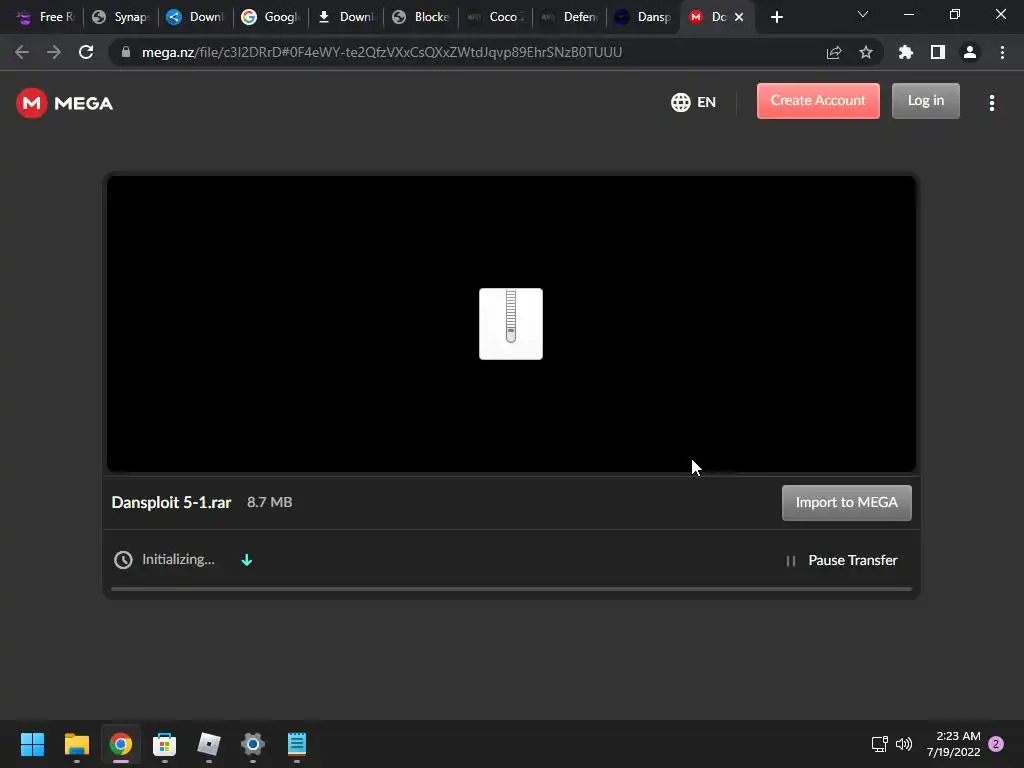Click the Import to MEGA button

pyautogui.click(x=846, y=502)
